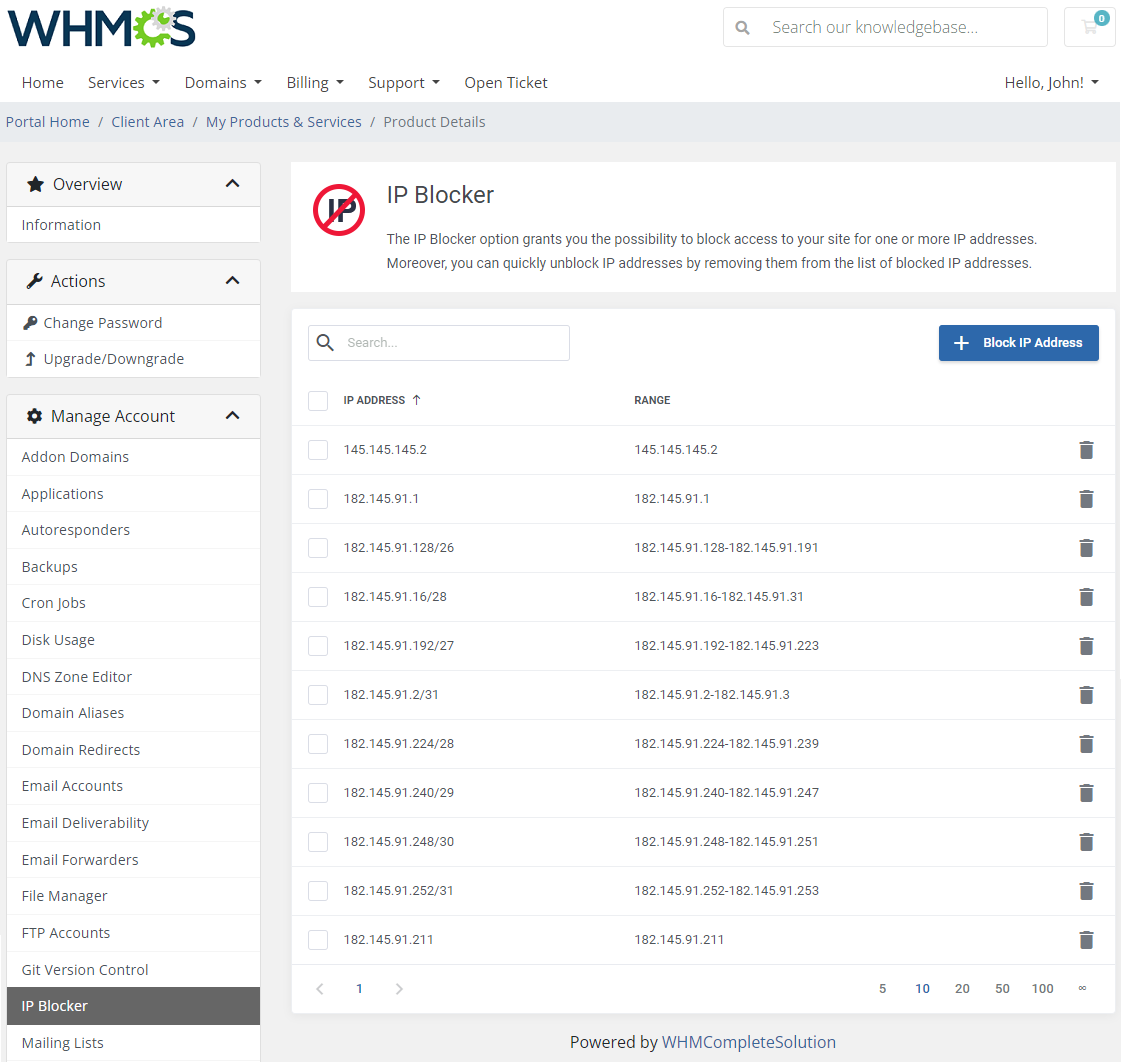Select the 182.145.91.128/26 row checkbox
Screen dimensions: 1121x1062
(x=318, y=548)
